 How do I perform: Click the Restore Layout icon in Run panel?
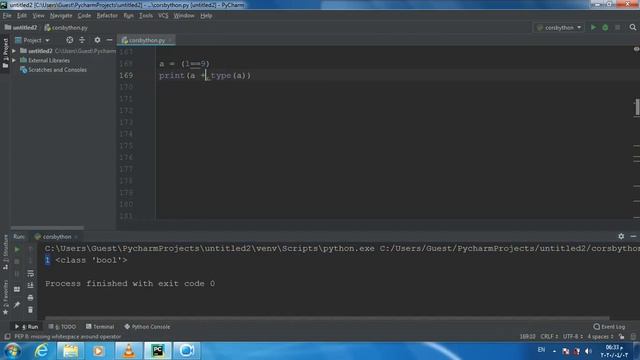(x=17, y=289)
